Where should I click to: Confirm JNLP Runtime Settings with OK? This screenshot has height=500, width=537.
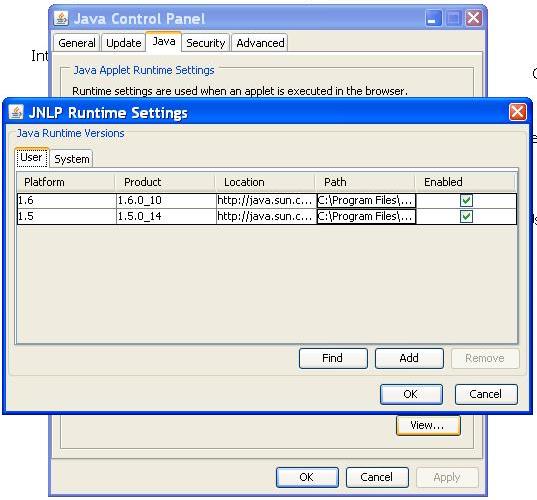[x=411, y=394]
